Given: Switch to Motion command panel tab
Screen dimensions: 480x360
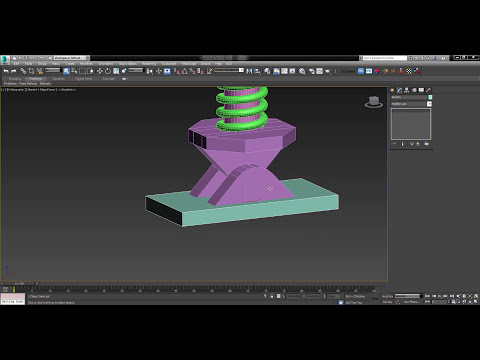Looking at the screenshot, I should (x=414, y=90).
